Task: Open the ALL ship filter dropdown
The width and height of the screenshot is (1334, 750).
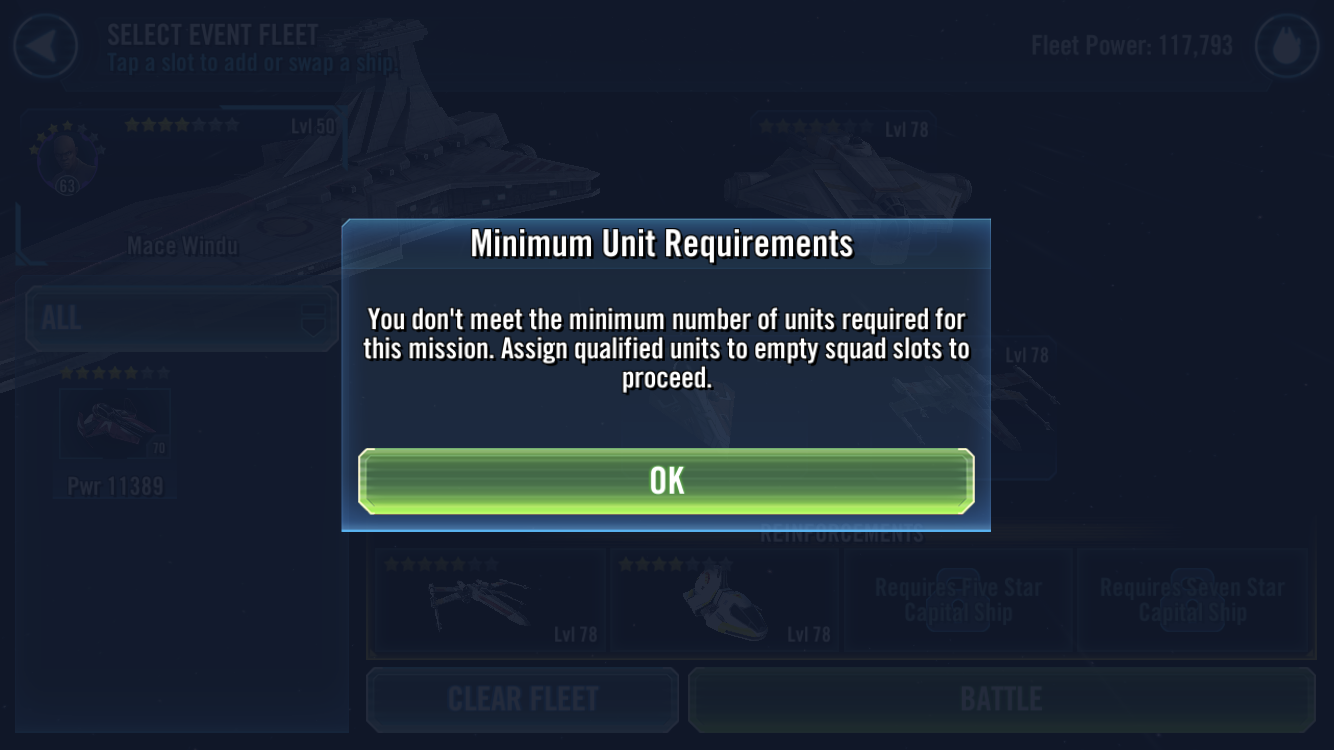Action: coord(180,318)
